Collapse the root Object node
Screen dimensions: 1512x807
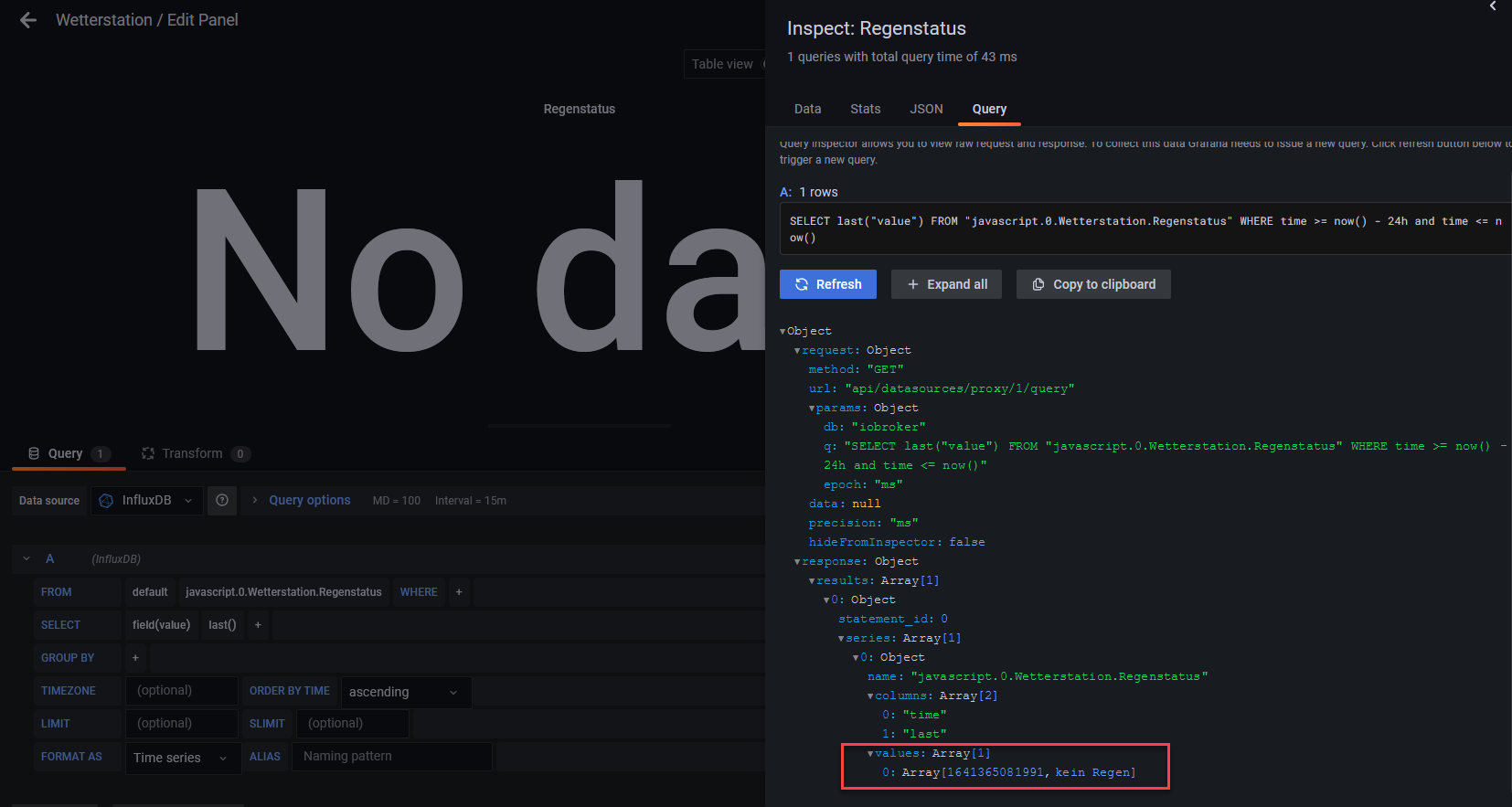click(x=783, y=332)
